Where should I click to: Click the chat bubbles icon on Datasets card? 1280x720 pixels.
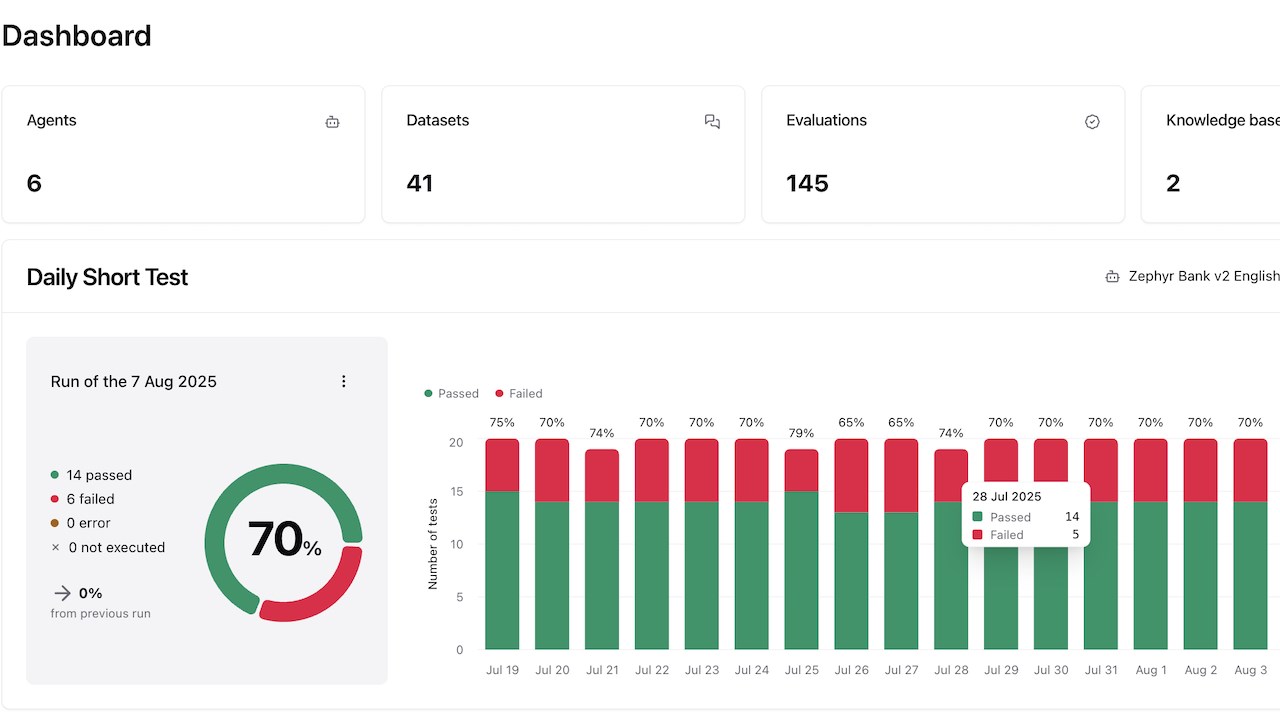point(712,122)
